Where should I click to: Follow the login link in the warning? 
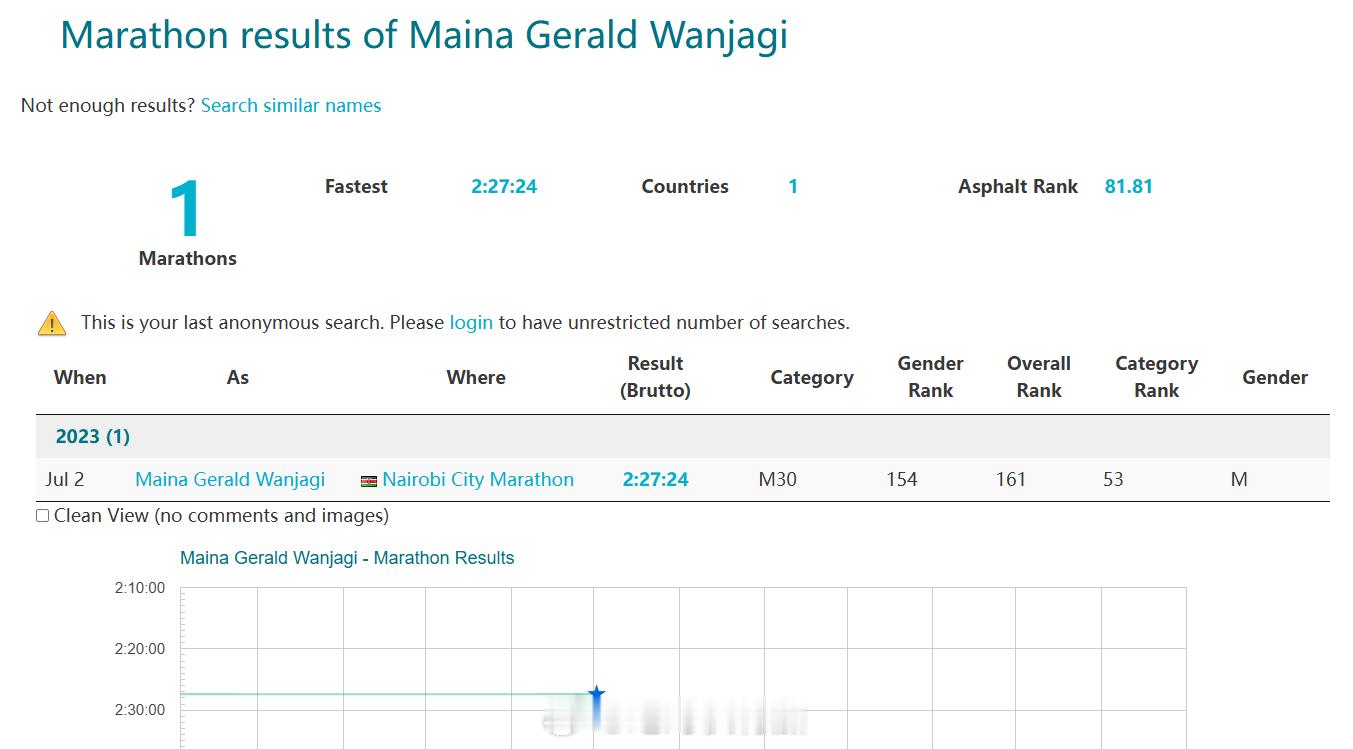pos(471,322)
